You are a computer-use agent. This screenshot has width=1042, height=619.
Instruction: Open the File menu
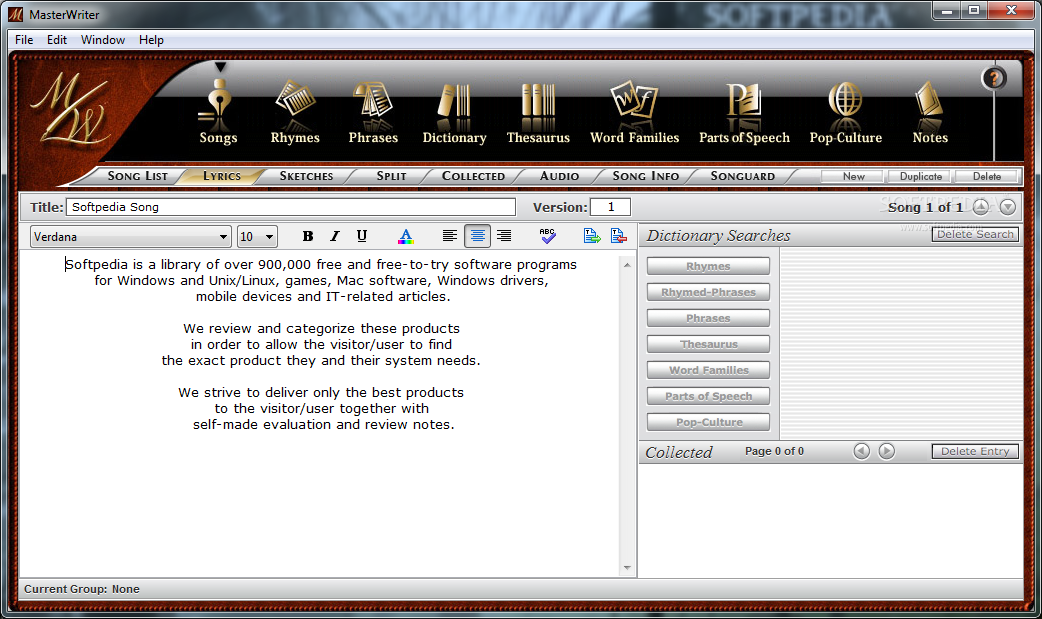[x=24, y=40]
